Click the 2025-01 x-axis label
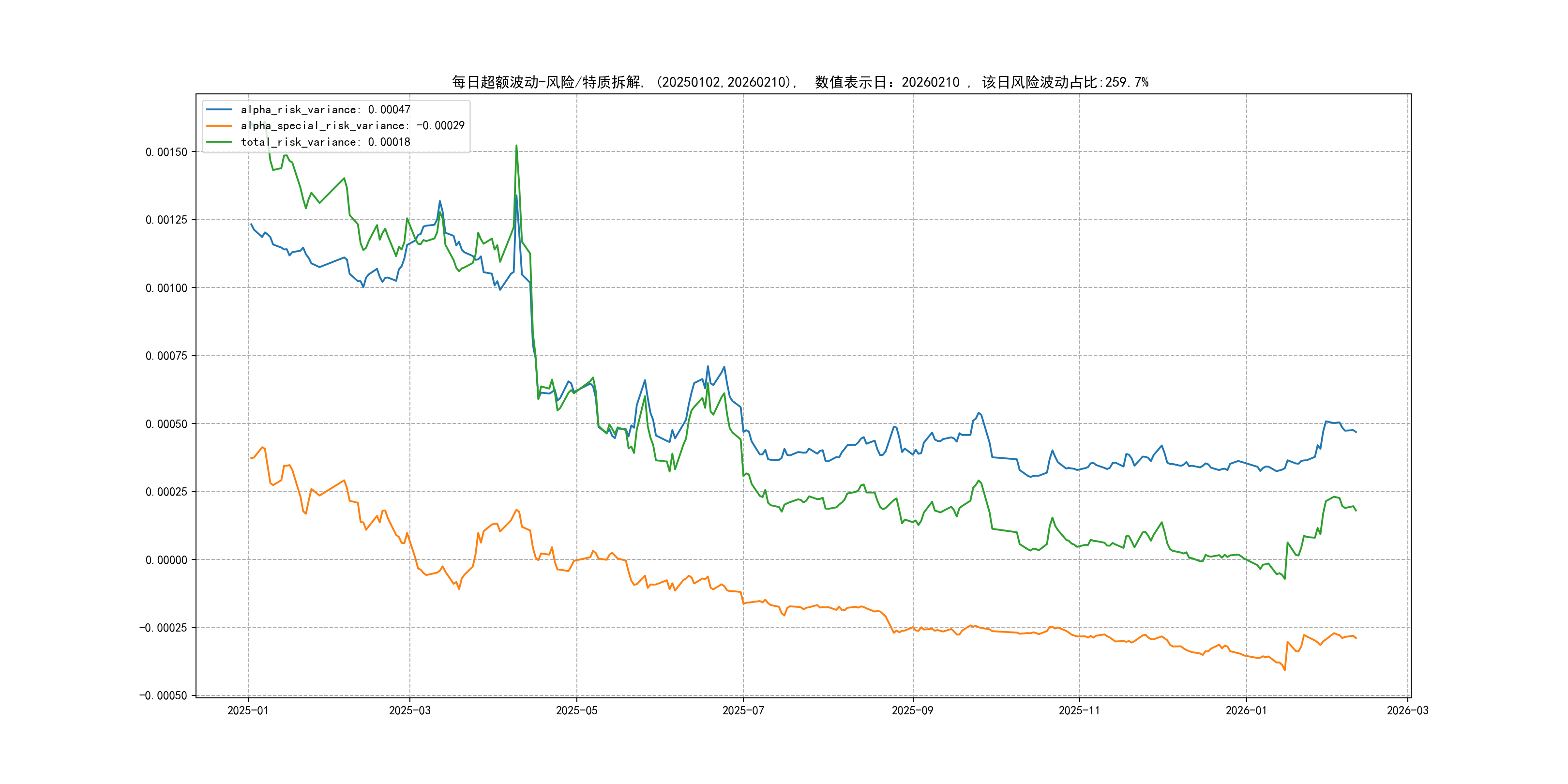This screenshot has width=1568, height=784. (x=248, y=710)
